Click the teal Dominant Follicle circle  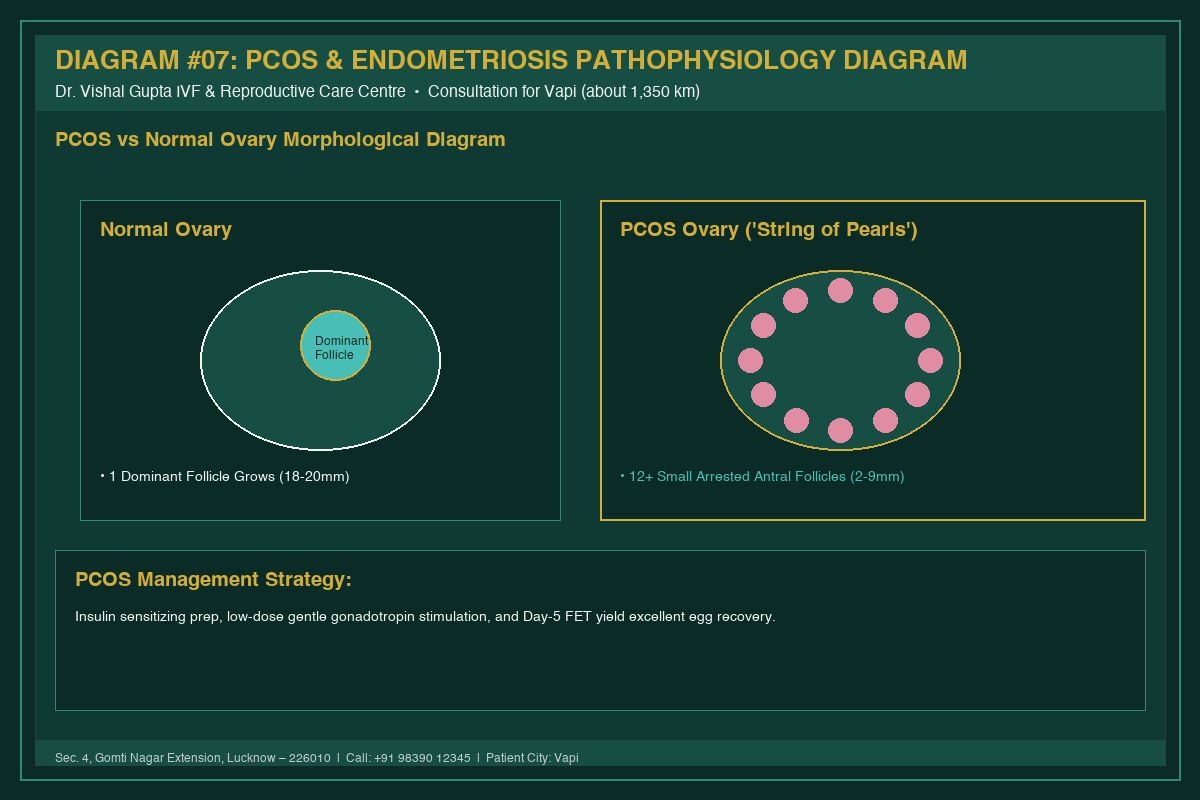point(336,345)
